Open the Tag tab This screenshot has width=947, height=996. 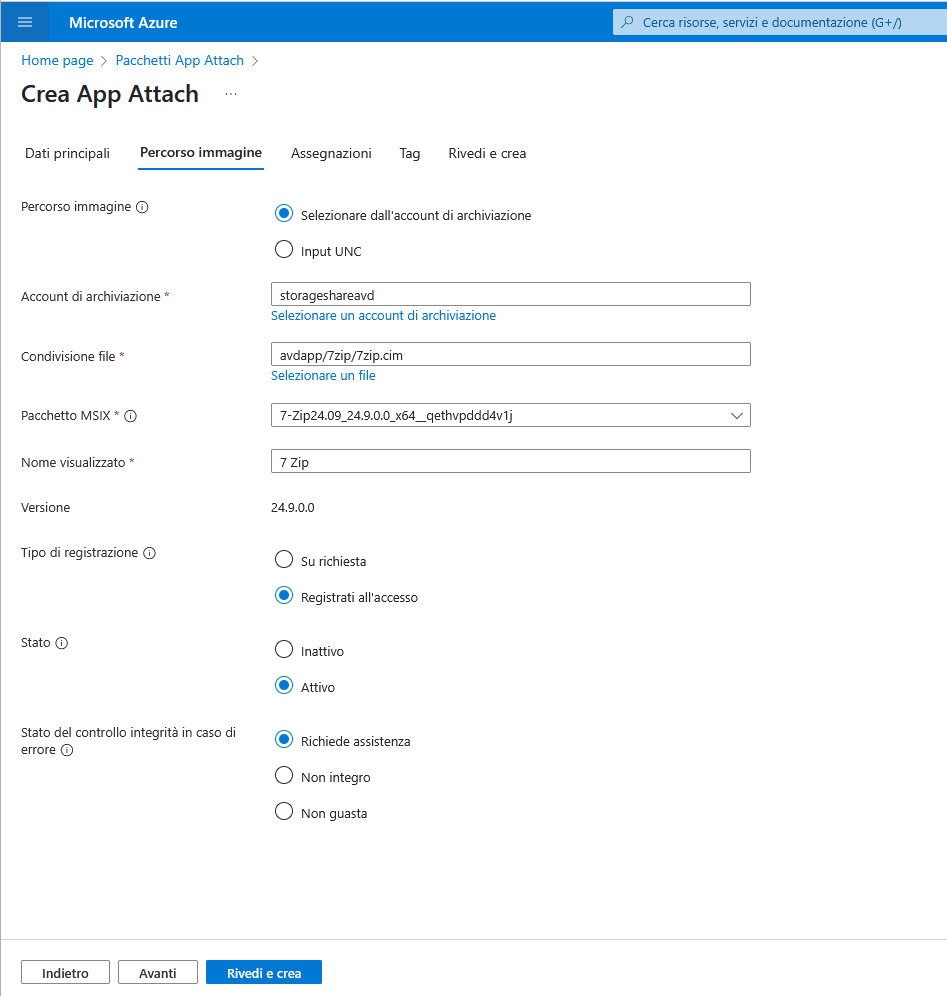410,154
